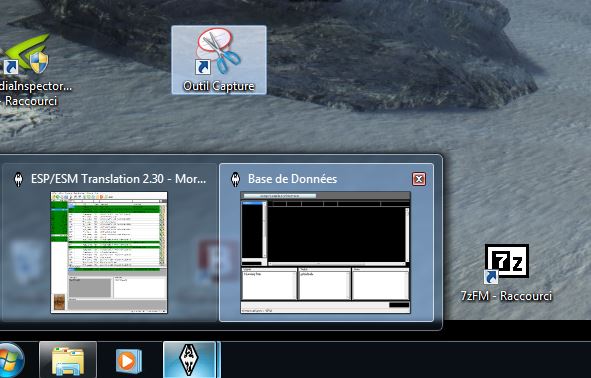Select the Outil Capture scissors icon
Viewport: 591px width, 378px height.
(218, 51)
